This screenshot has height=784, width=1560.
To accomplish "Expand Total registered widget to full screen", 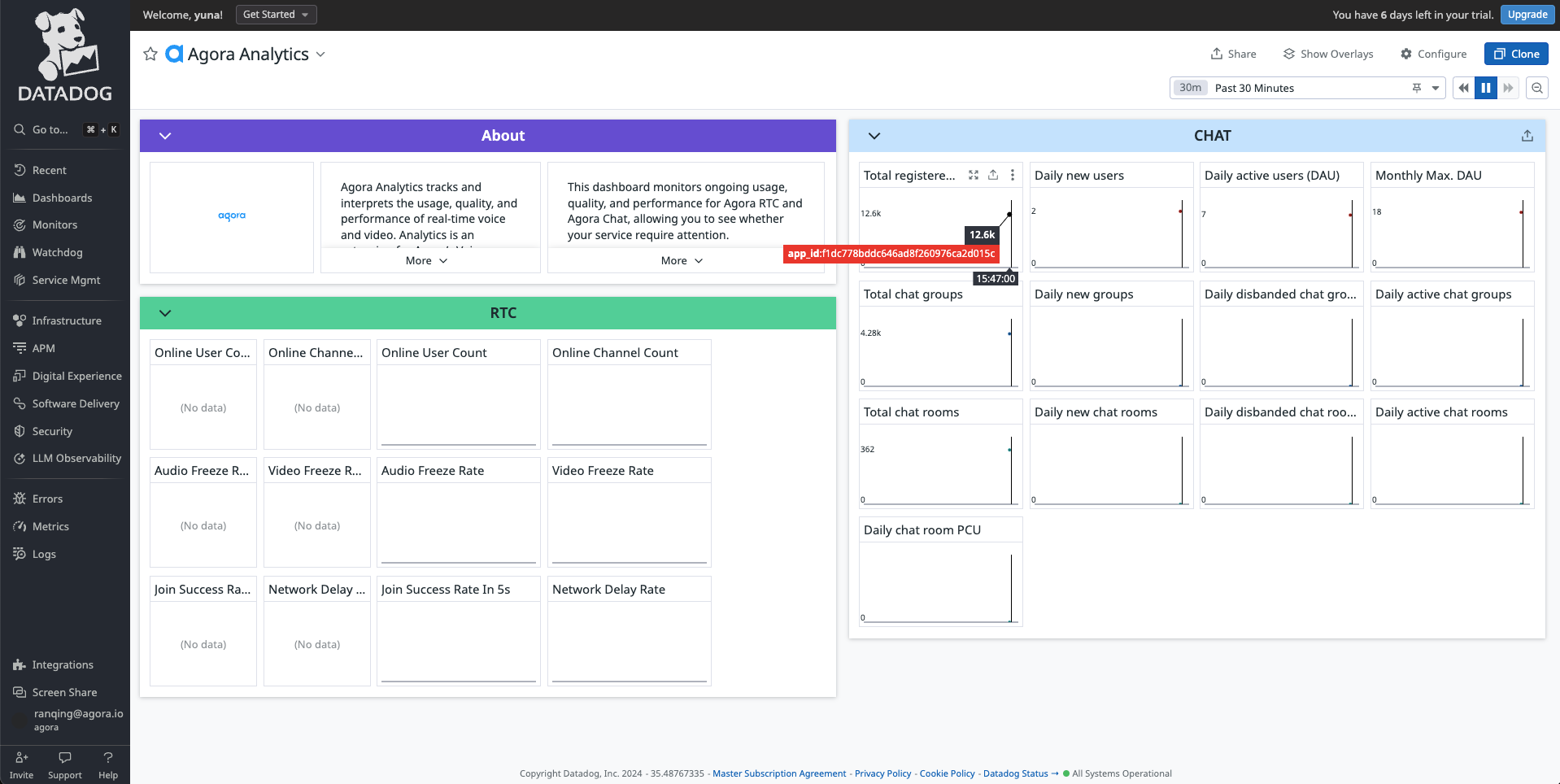I will click(x=974, y=175).
